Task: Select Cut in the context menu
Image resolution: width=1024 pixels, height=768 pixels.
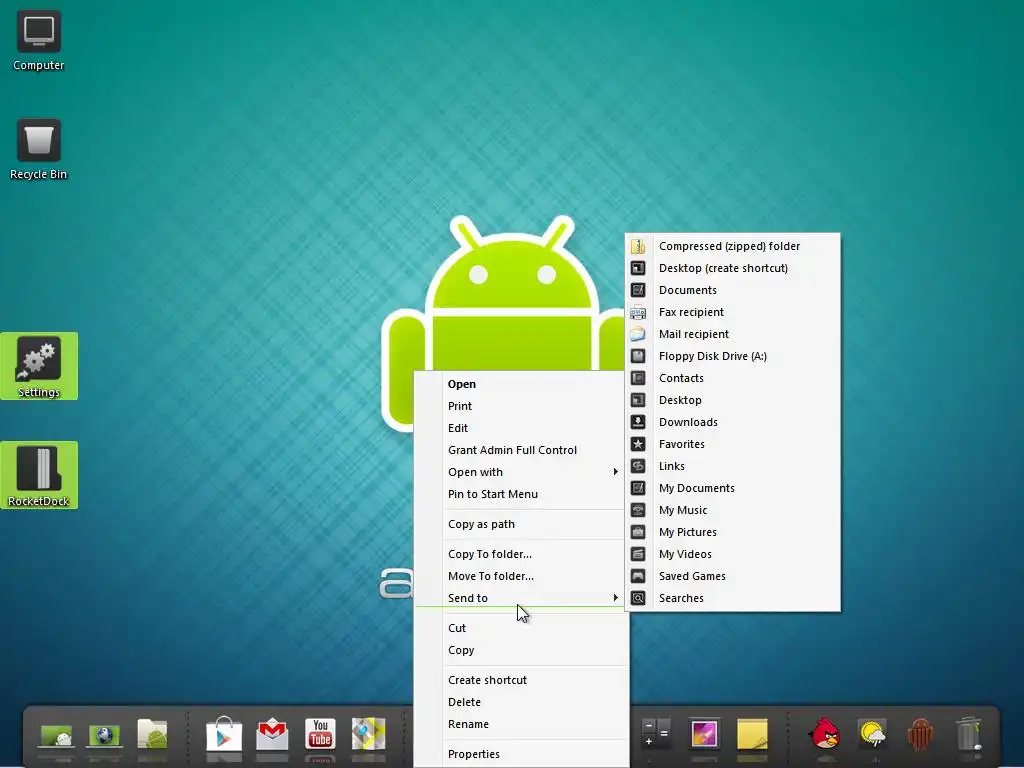Action: coord(521,628)
